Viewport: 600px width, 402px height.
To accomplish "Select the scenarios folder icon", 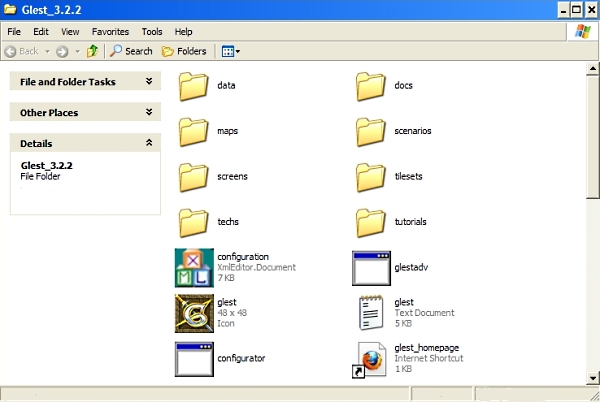I will point(370,132).
